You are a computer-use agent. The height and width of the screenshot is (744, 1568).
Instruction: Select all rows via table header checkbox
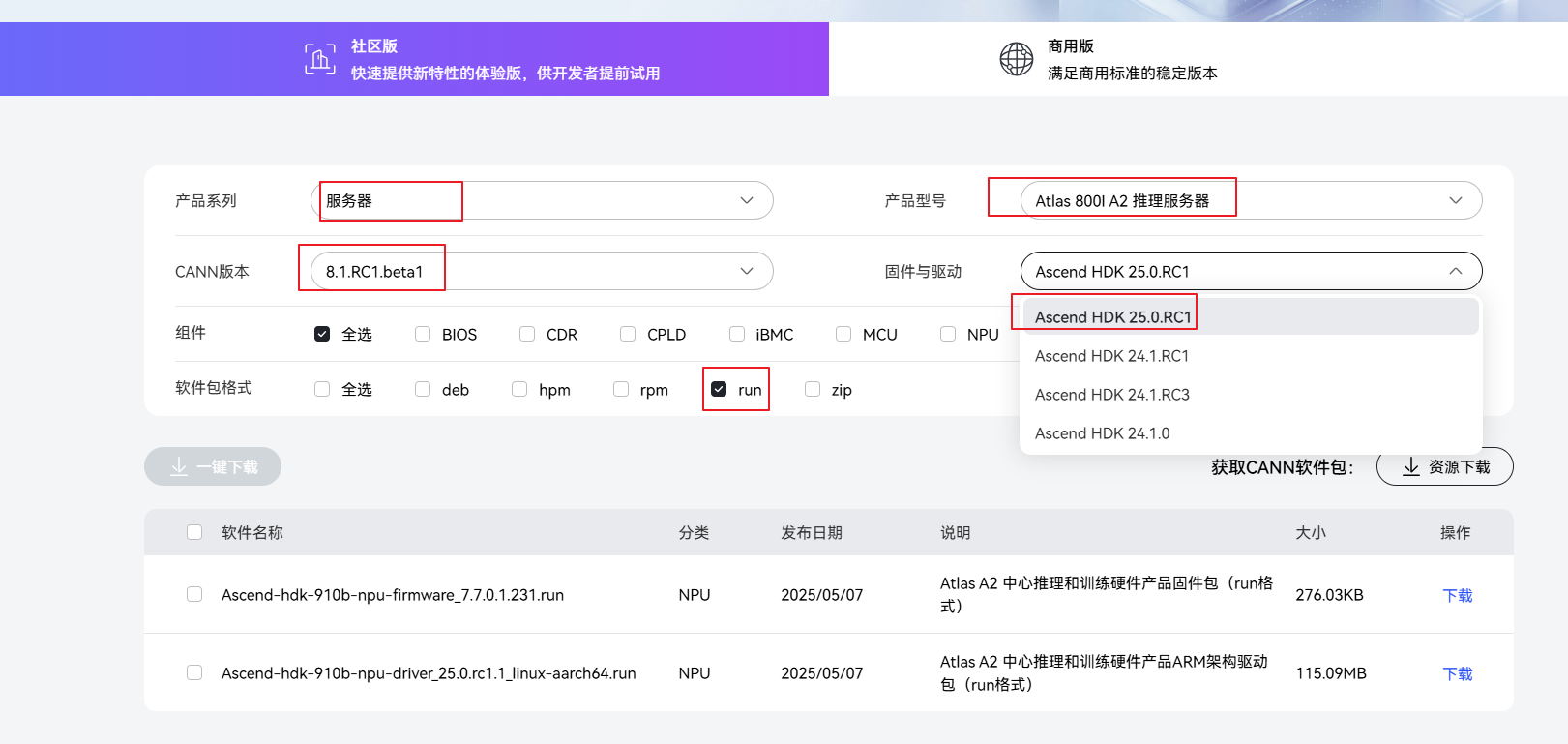click(194, 532)
